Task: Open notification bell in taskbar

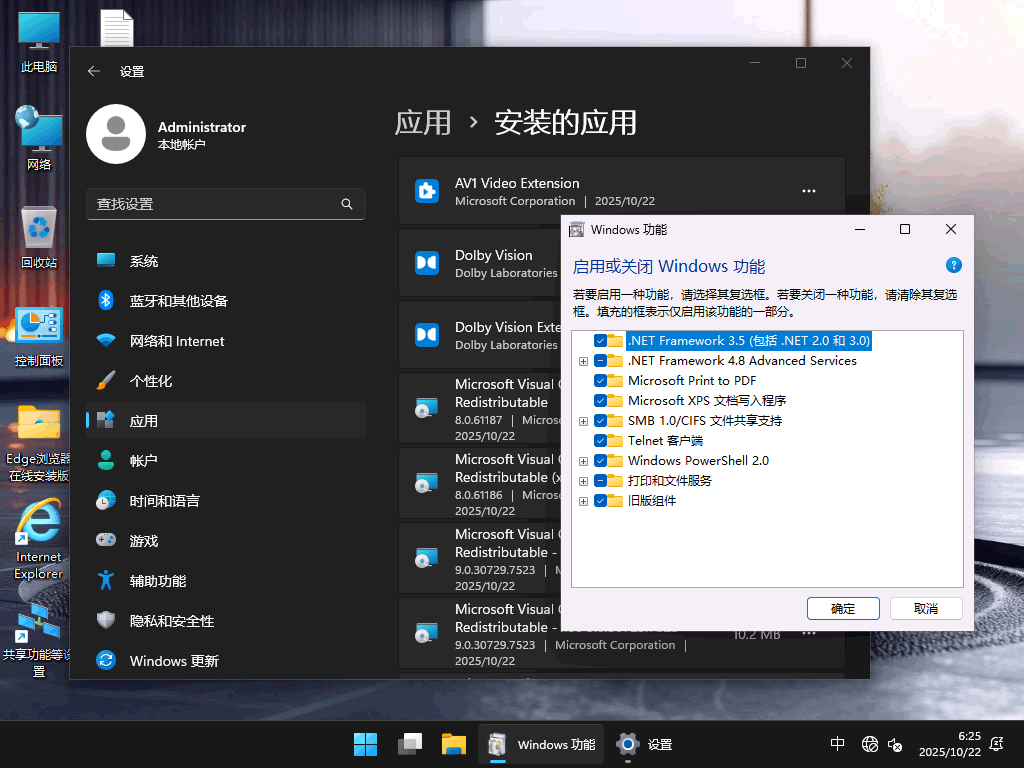Action: pos(997,744)
